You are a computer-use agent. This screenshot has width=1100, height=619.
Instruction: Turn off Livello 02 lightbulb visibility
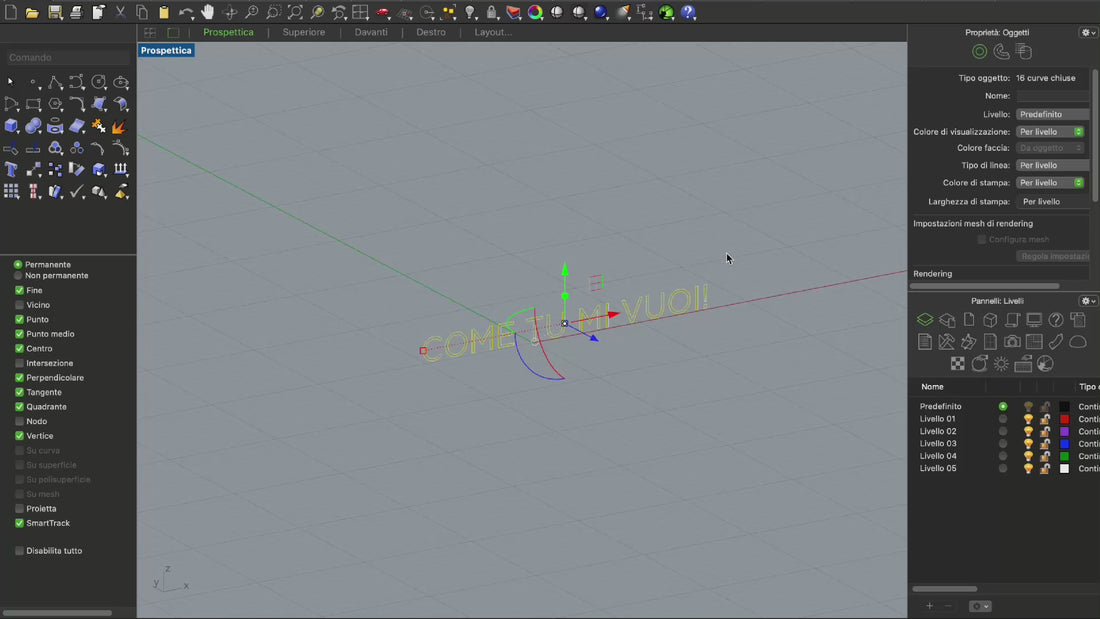click(1028, 431)
